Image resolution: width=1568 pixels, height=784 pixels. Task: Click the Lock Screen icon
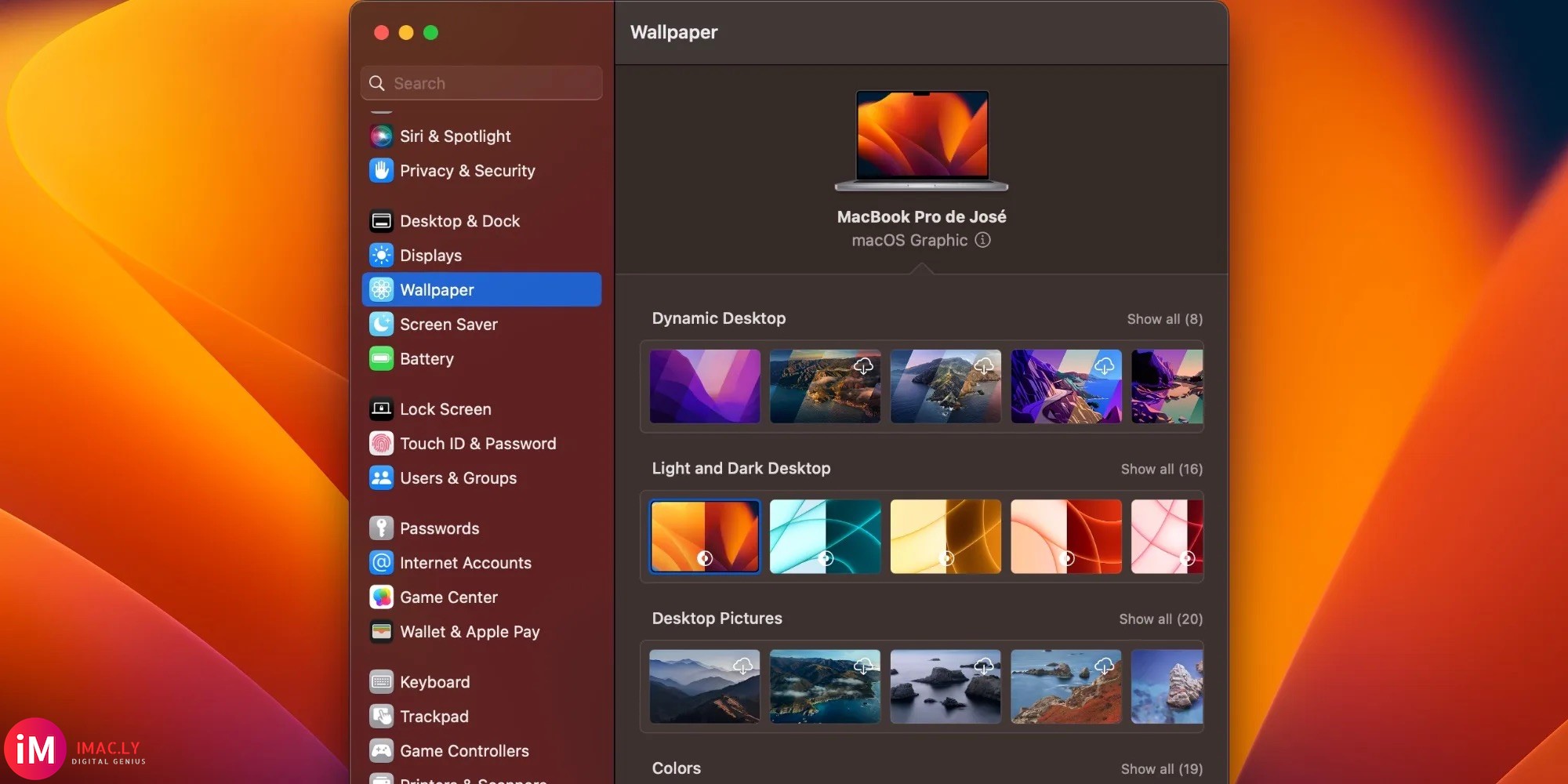381,409
